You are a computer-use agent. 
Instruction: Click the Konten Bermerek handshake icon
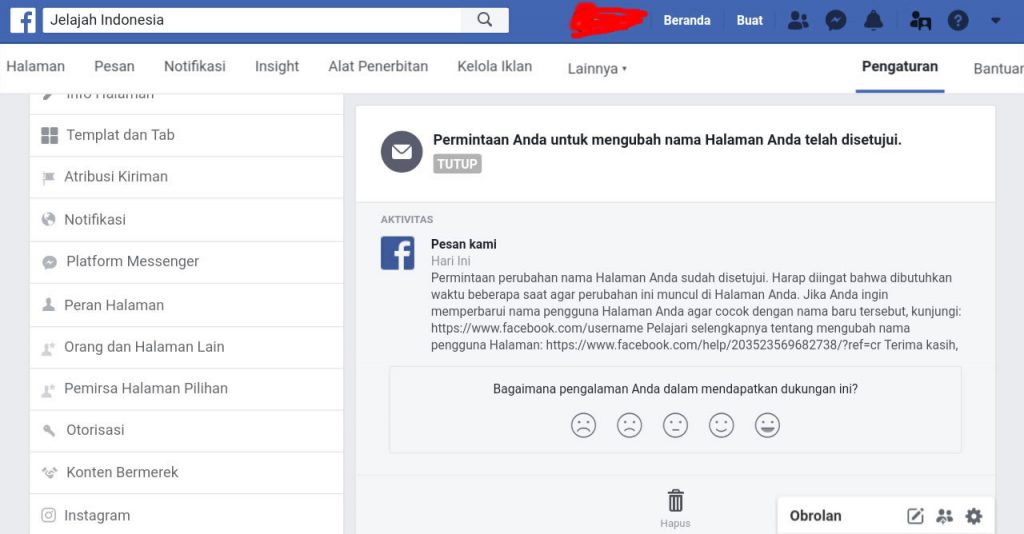pyautogui.click(x=50, y=472)
